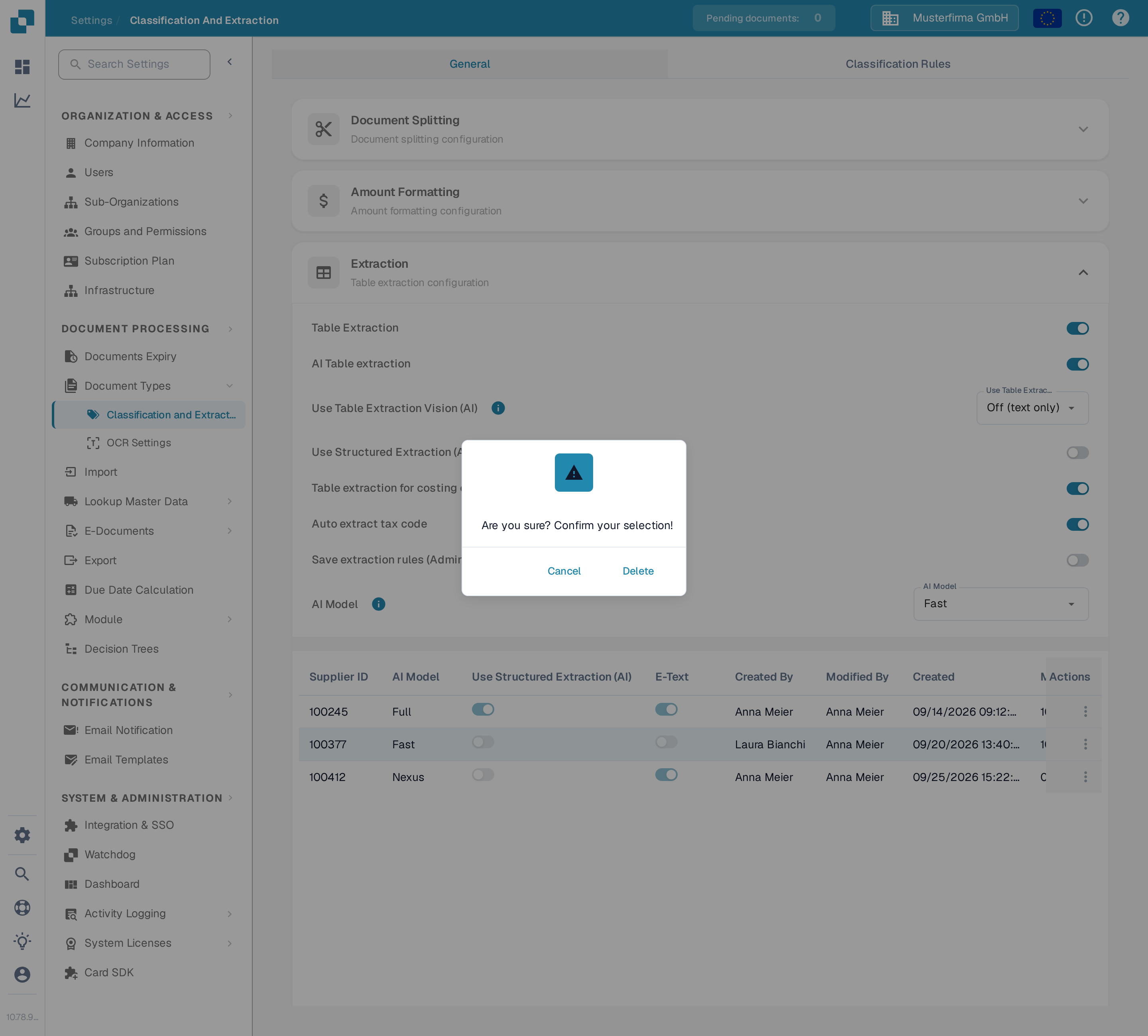Screen dimensions: 1148x1036
Task: Click info icon beside Use Table Extraction Vision
Action: [x=498, y=408]
